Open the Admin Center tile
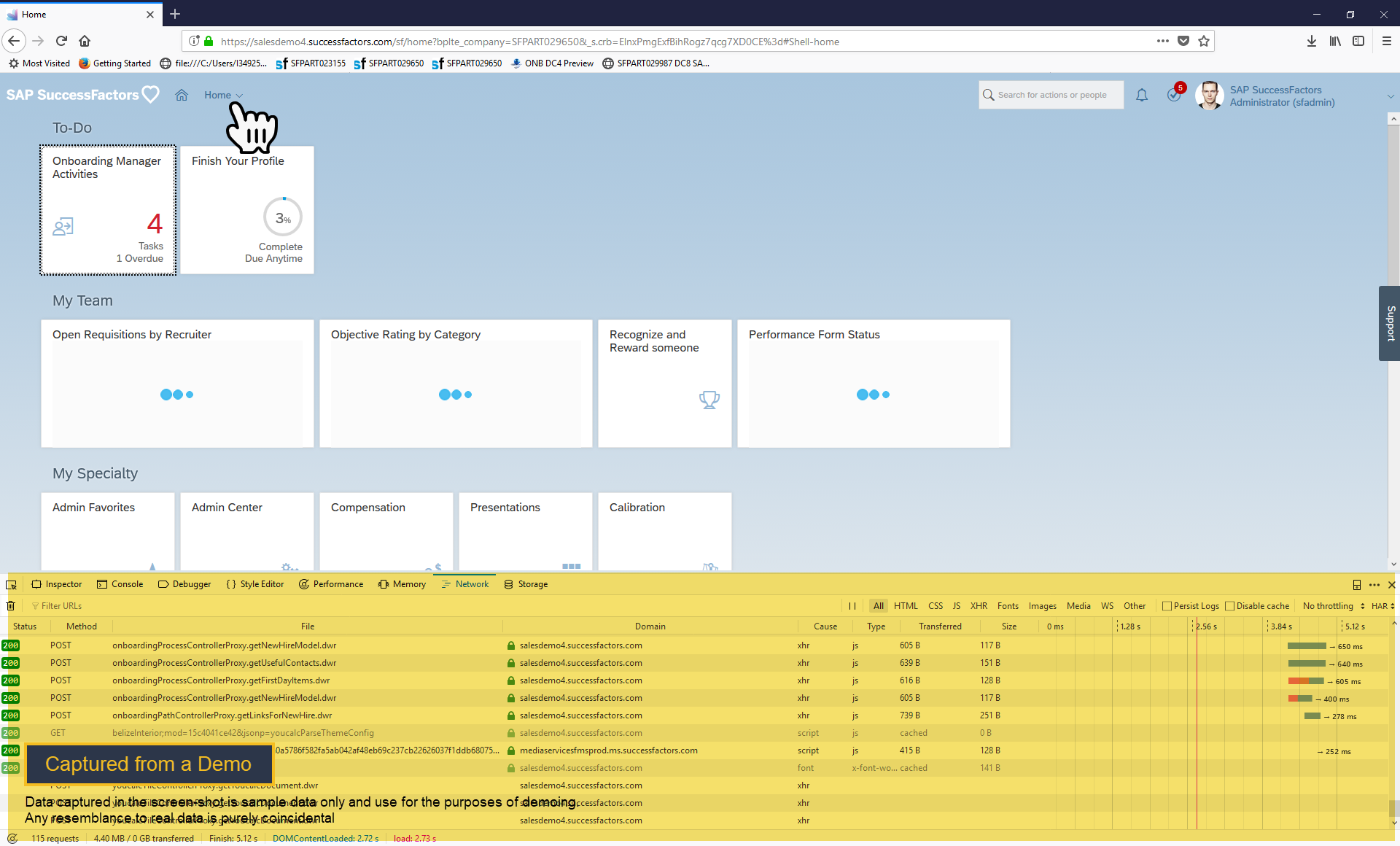Screen dimensions: 1400x846 [247, 531]
